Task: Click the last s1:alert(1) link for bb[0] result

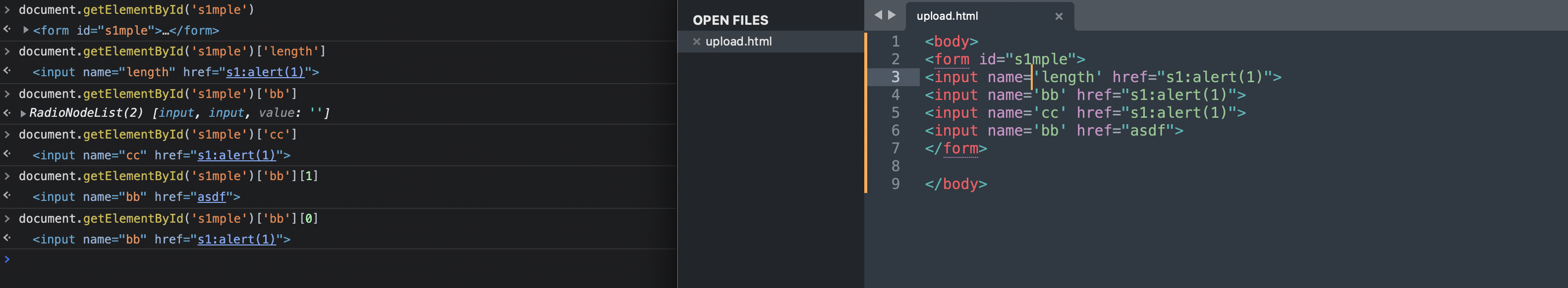Action: [x=236, y=240]
